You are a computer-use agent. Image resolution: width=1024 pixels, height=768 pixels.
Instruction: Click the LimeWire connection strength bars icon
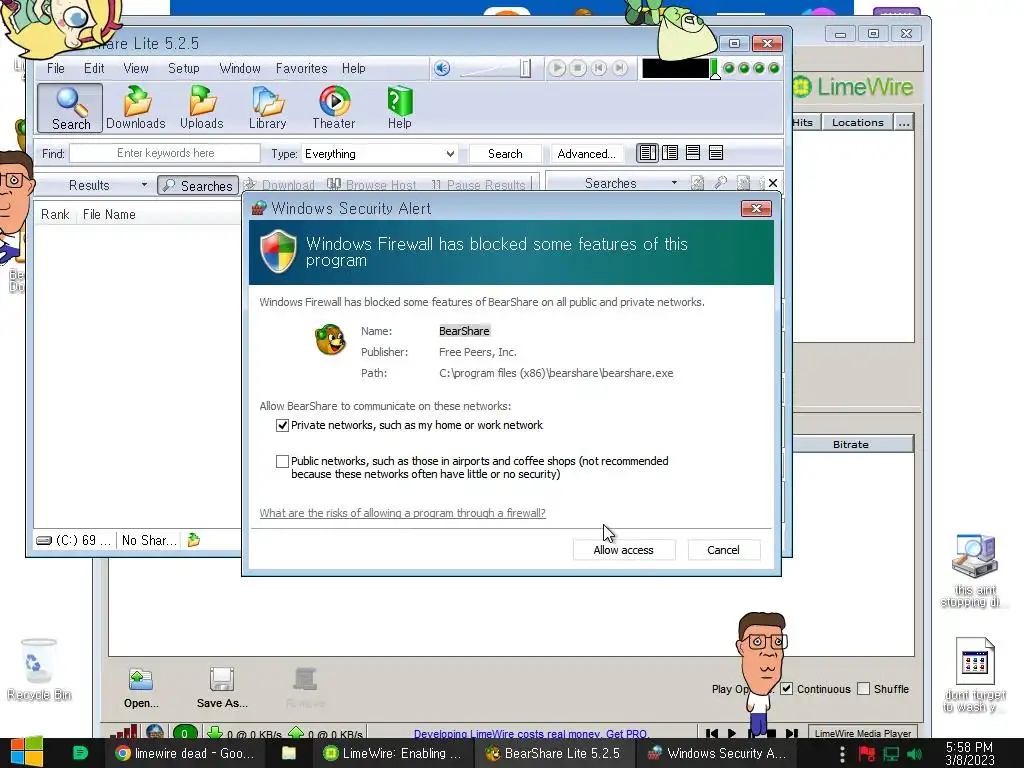[x=124, y=733]
